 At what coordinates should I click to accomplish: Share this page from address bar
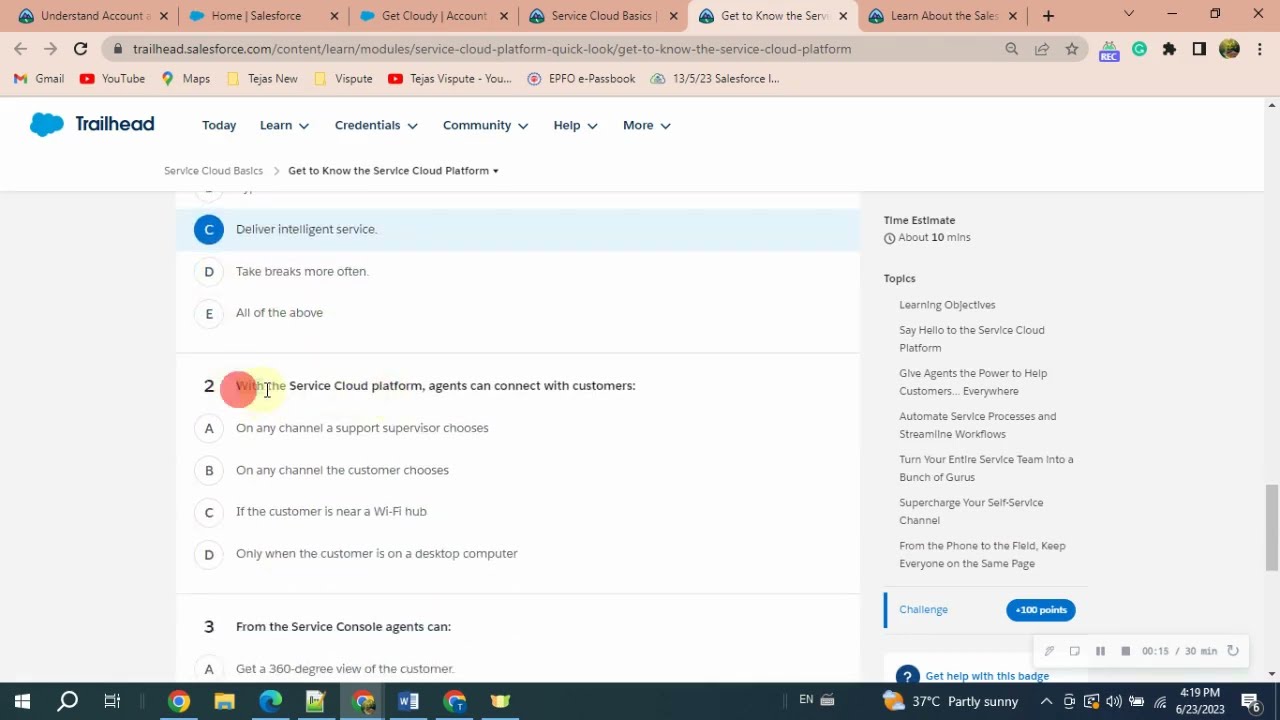pyautogui.click(x=1042, y=49)
